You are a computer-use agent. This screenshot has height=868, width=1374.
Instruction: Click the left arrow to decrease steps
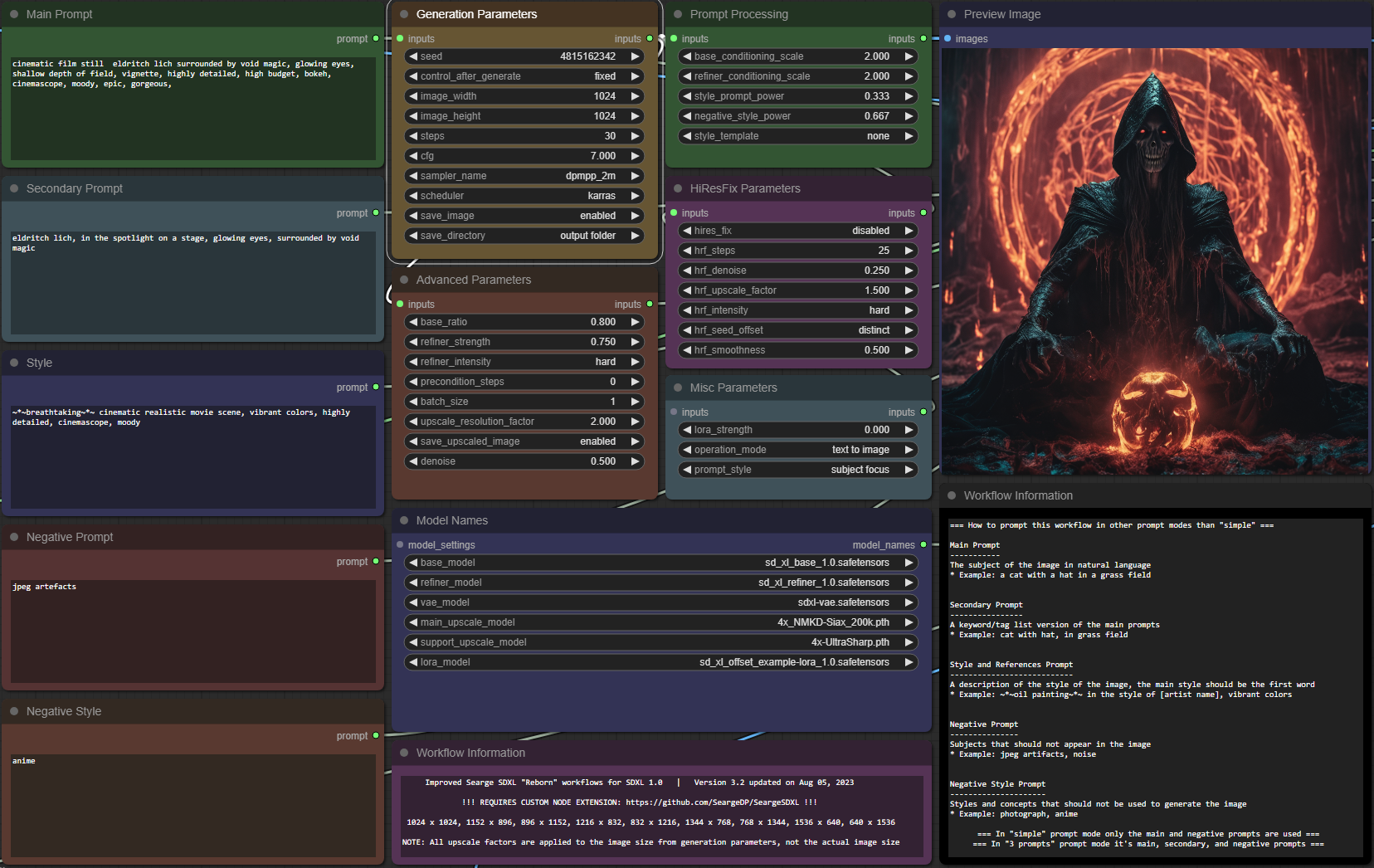pos(413,136)
